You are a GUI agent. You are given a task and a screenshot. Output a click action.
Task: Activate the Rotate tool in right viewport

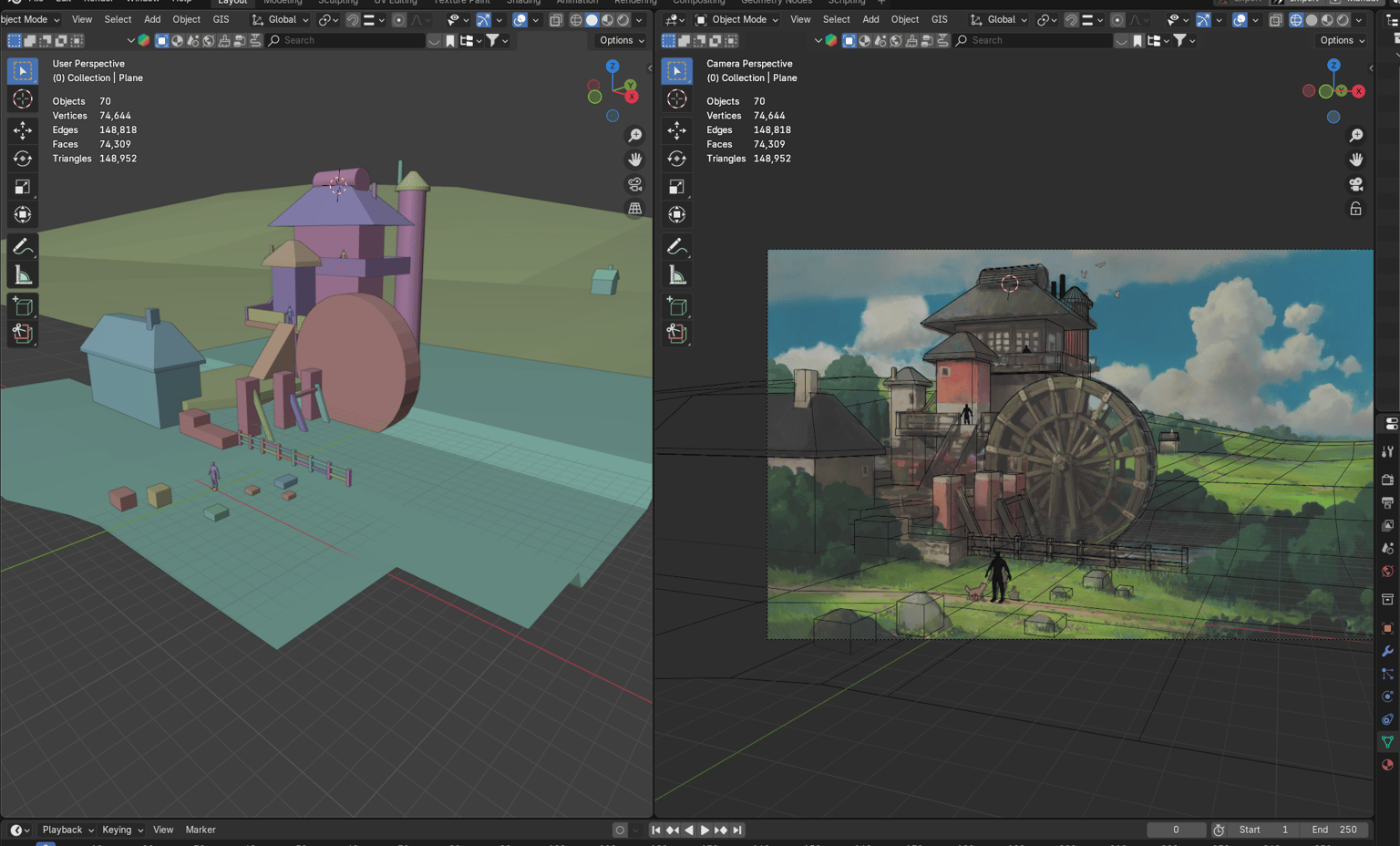tap(676, 159)
